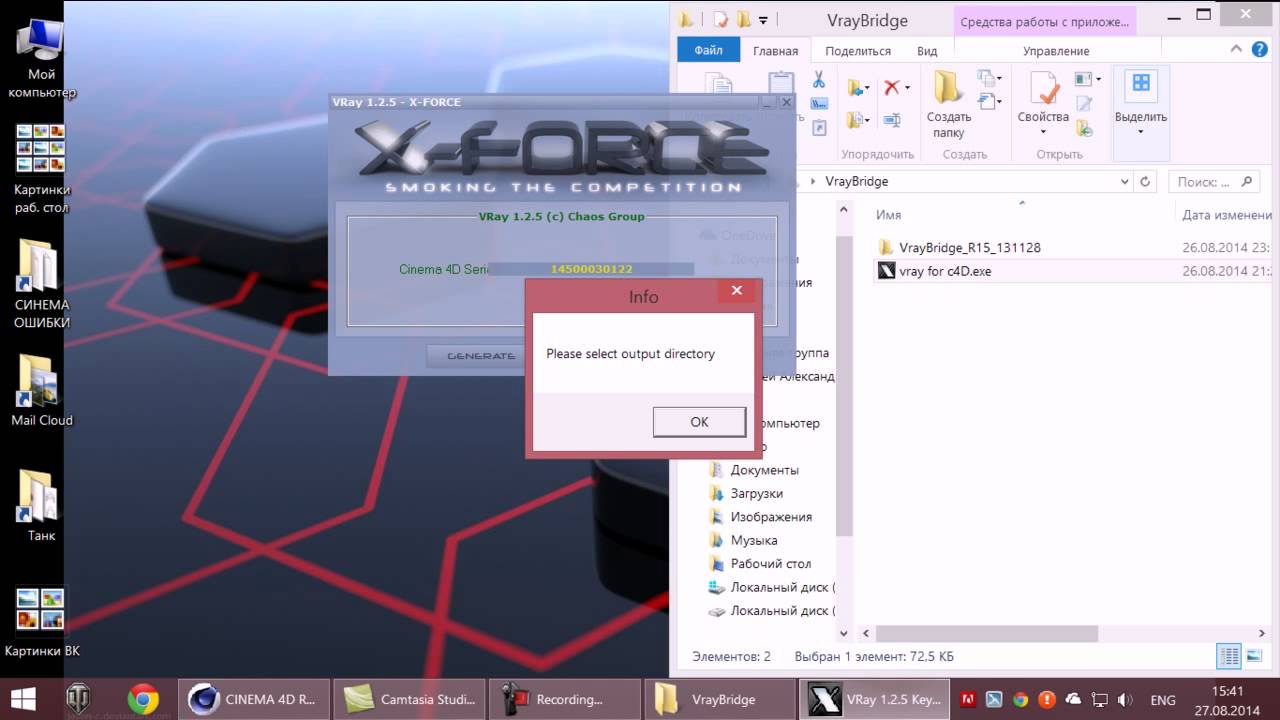The width and height of the screenshot is (1280, 720).
Task: Click the Свойства properties icon
Action: (1043, 88)
